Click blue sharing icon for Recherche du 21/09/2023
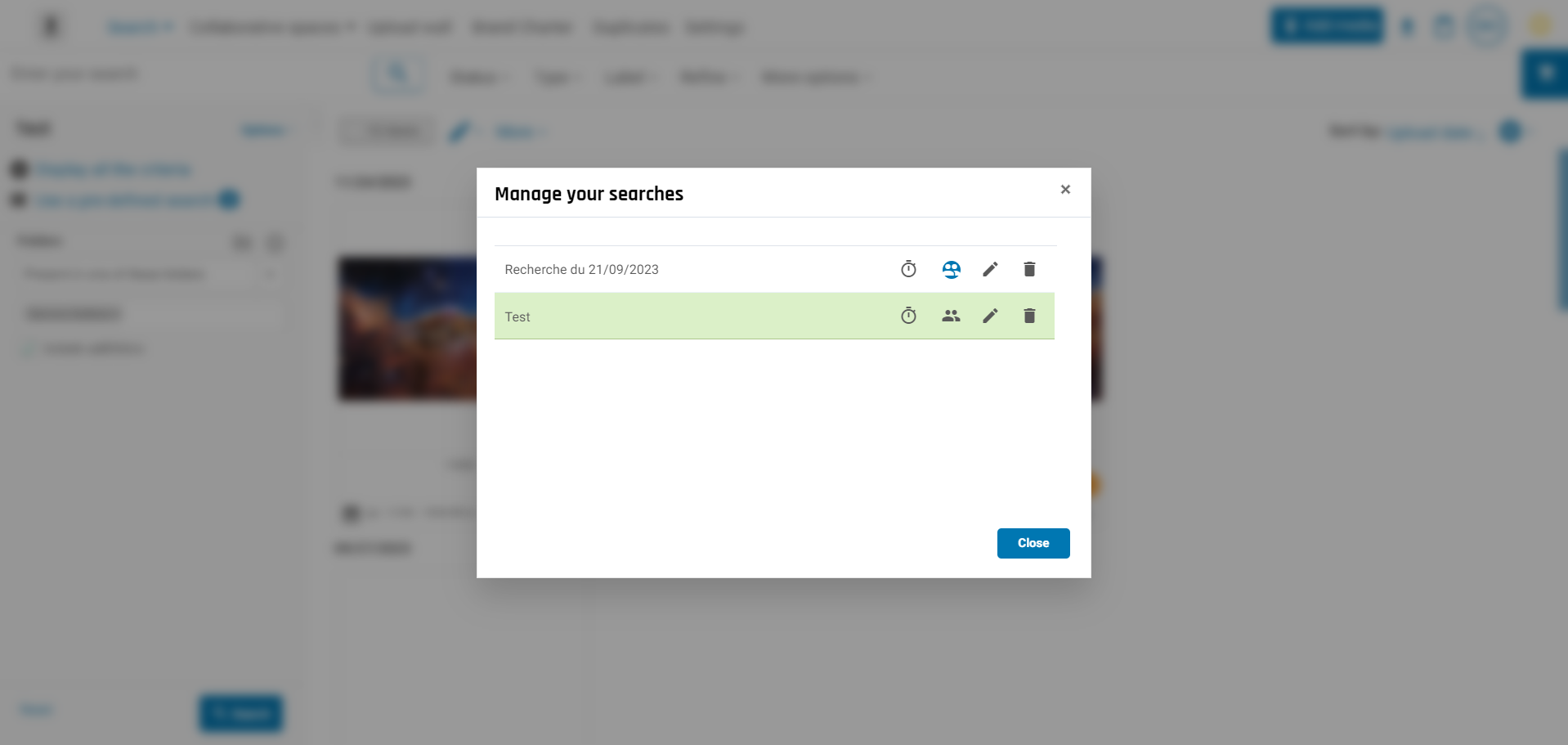Screen dimensions: 1568x745 951,269
